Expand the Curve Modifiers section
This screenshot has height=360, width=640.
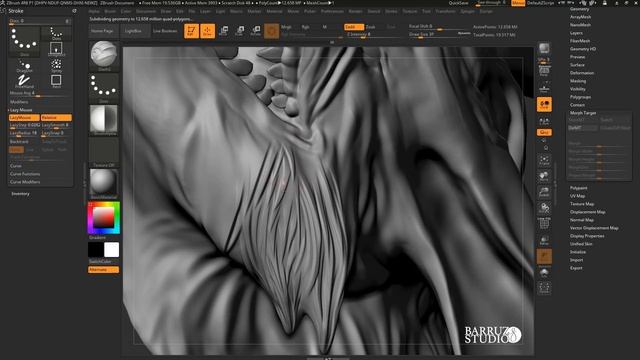25,182
